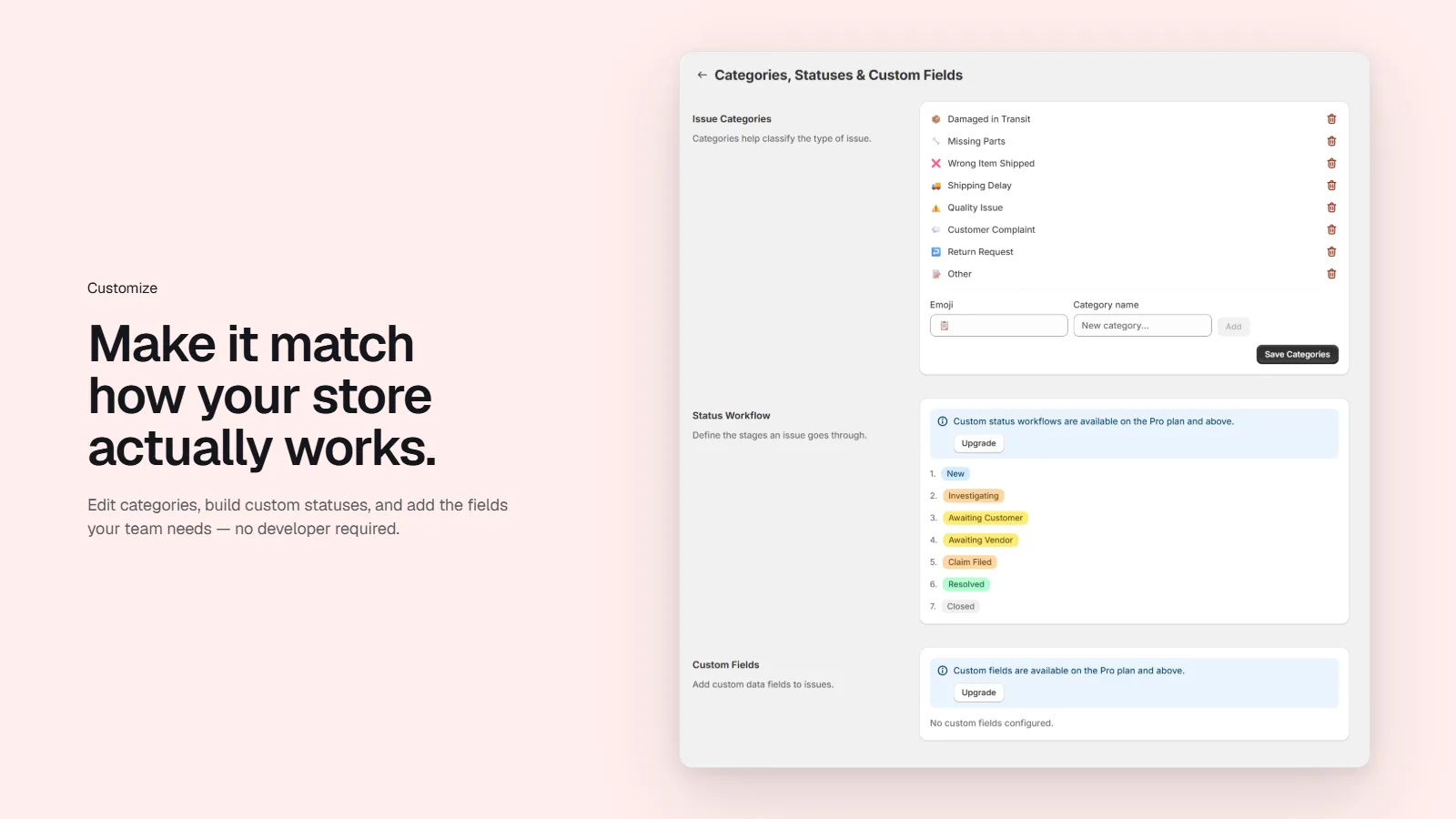
Task: Click Upgrade in the Status Workflow notice
Action: [x=978, y=443]
